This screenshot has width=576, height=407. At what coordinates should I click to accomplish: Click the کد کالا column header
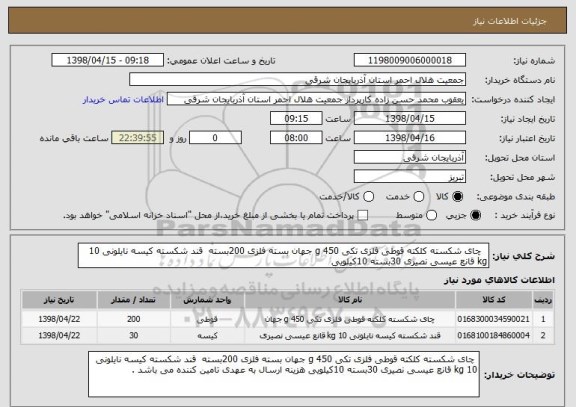coord(493,300)
